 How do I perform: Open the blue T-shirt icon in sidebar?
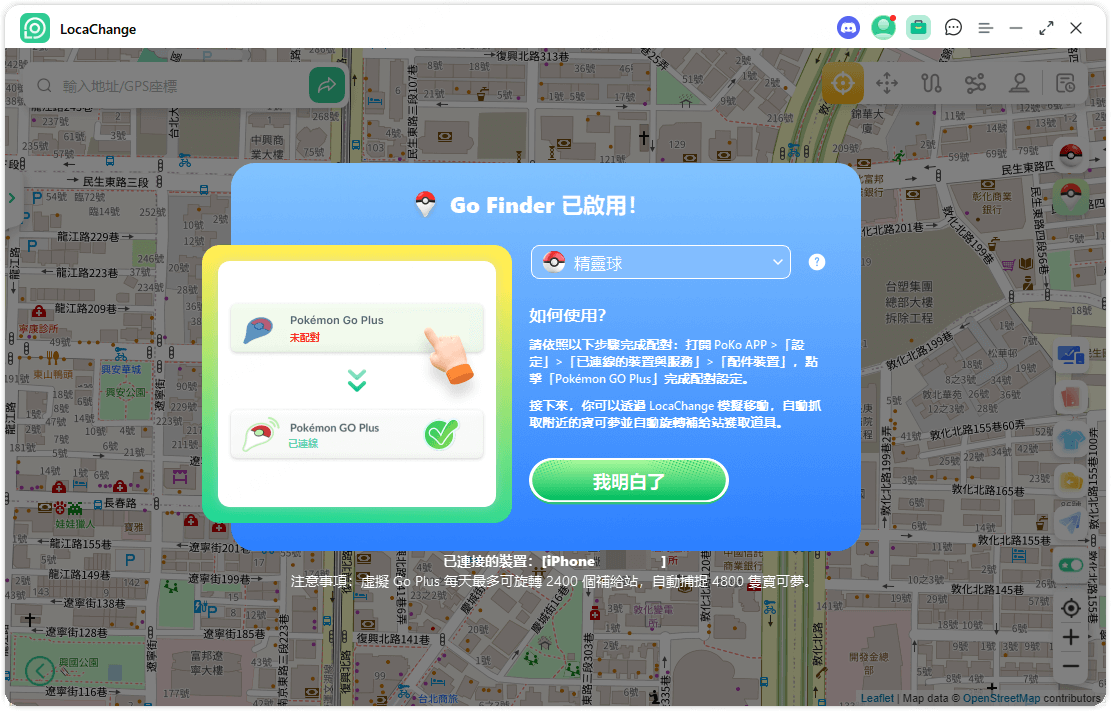click(1071, 440)
